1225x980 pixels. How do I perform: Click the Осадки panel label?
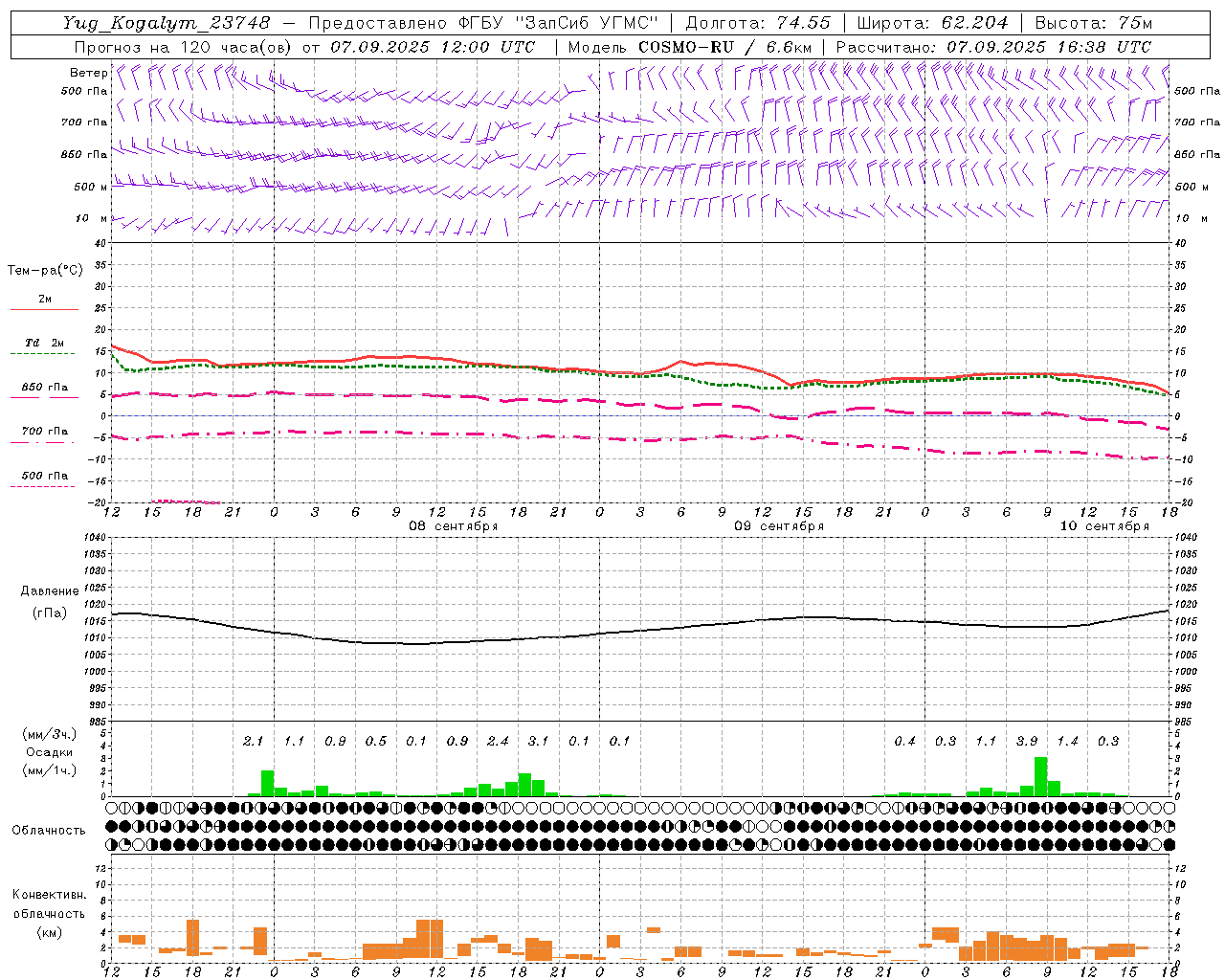(x=49, y=752)
